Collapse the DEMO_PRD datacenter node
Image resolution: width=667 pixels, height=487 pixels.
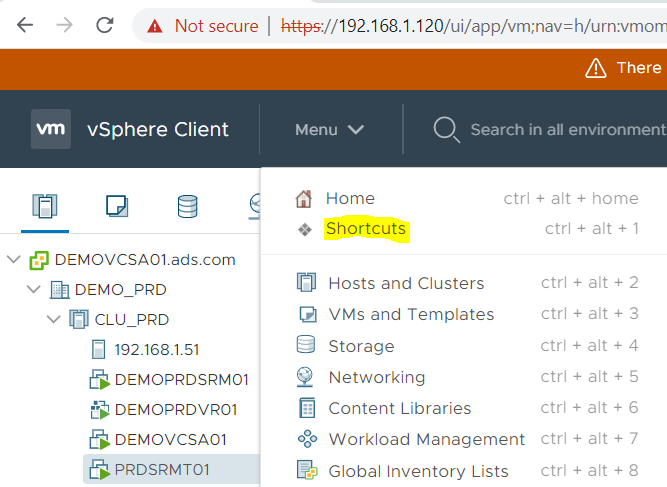(34, 289)
